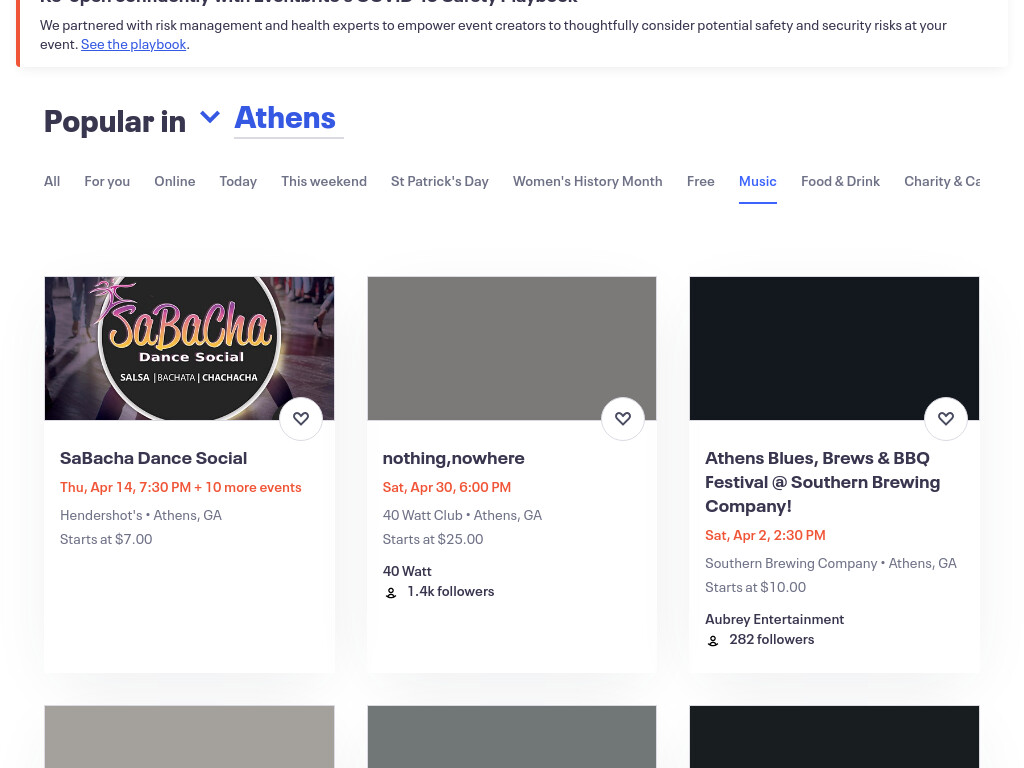Click the second-row card image under nothing,nowhere
This screenshot has width=1024, height=768.
(512, 737)
